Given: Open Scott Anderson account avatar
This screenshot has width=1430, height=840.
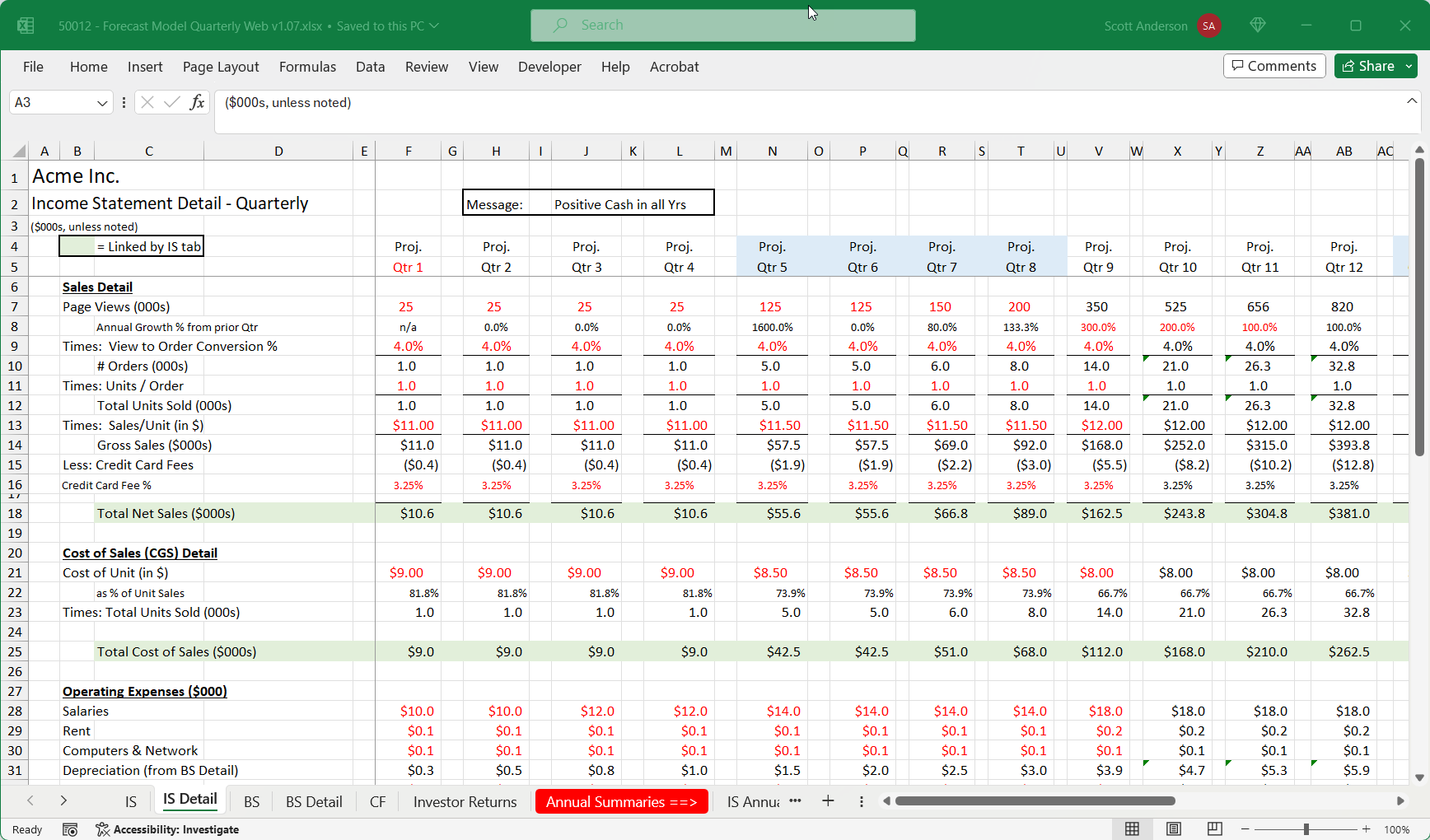Looking at the screenshot, I should pyautogui.click(x=1208, y=26).
